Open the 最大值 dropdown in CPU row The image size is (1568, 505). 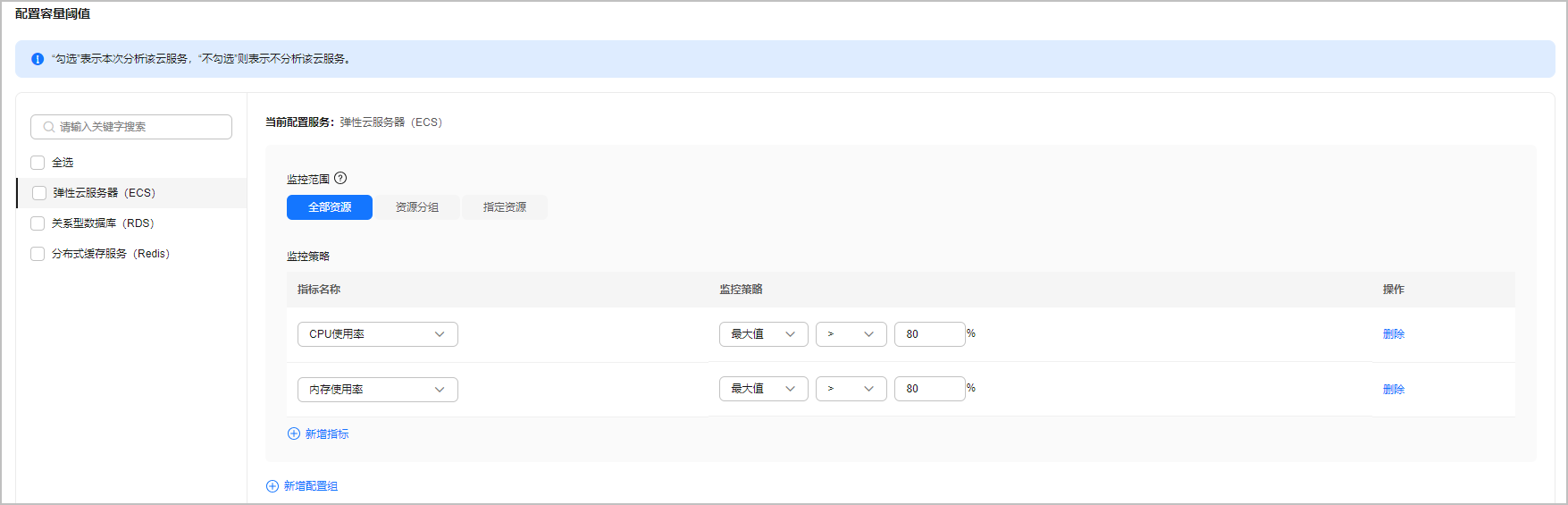764,334
